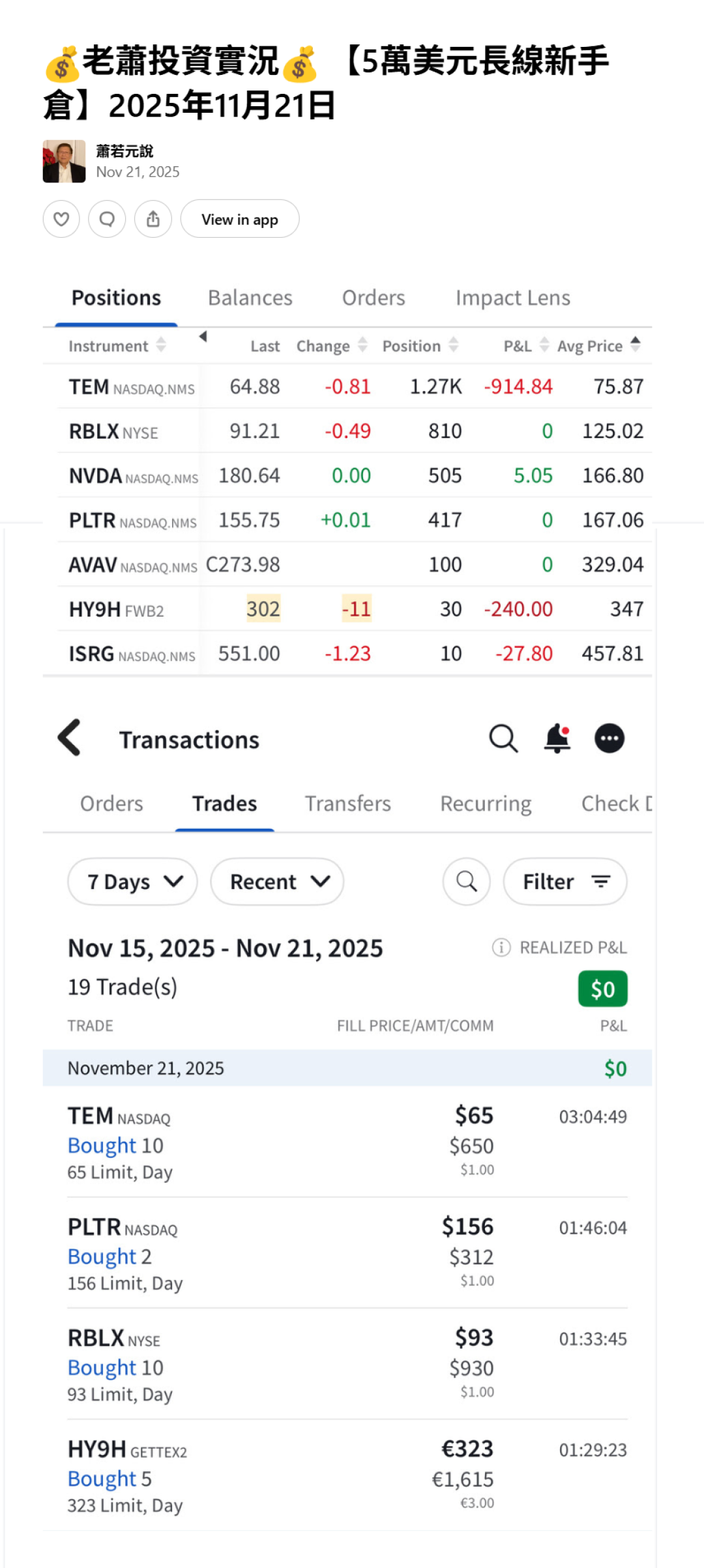Sort by Instrument column arrows
This screenshot has height=1568, width=704.
(x=161, y=345)
